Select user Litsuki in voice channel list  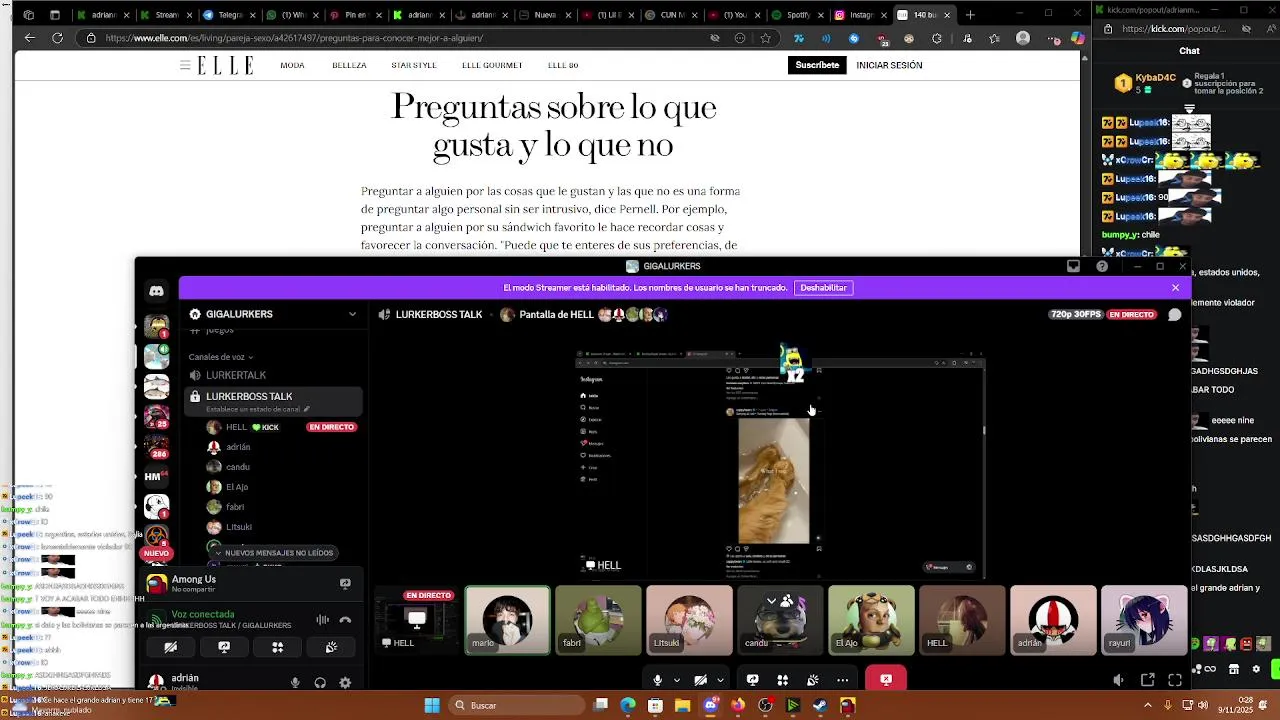click(239, 527)
